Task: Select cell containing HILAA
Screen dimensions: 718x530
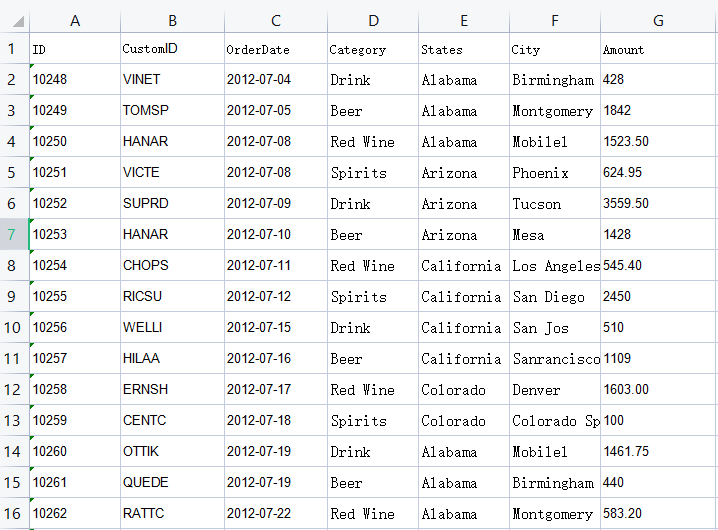Action: 173,359
